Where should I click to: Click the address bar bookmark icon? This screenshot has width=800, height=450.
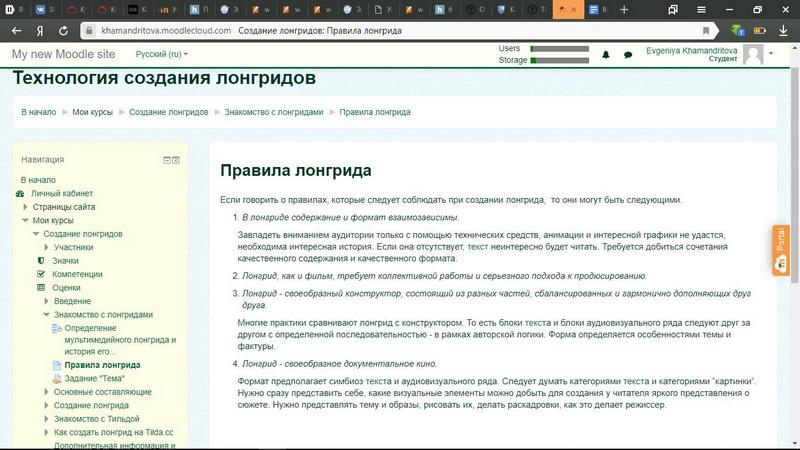pos(706,30)
